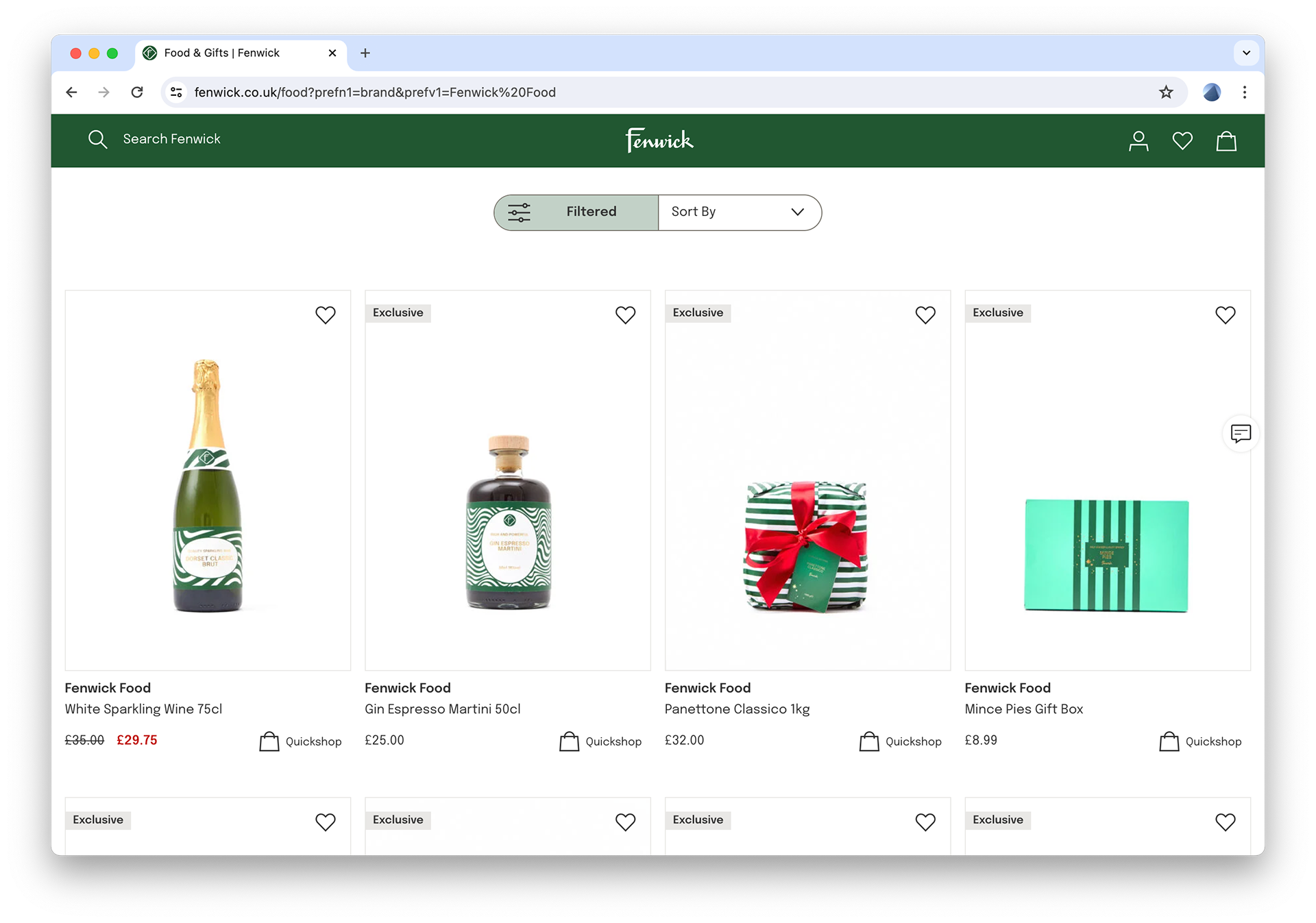Viewport: 1316px width, 923px height.
Task: Toggle wishlist heart on Gin Espresso Martini
Action: click(x=625, y=315)
